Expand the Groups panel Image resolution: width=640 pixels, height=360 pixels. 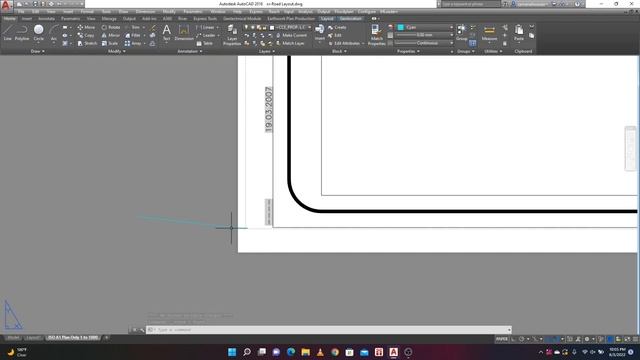[466, 51]
